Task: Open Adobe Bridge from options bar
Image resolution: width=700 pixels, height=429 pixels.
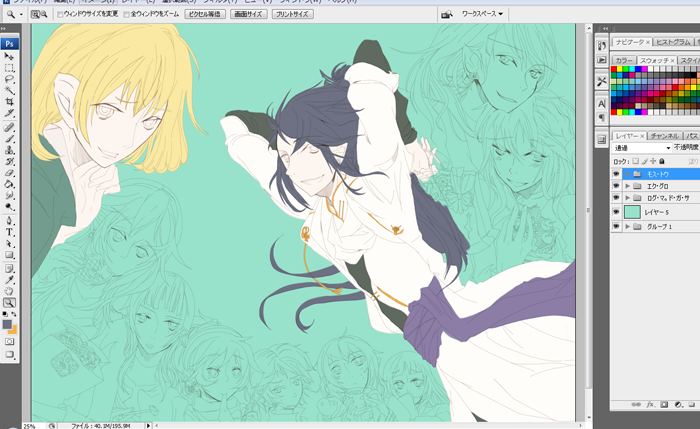Action: pos(446,15)
